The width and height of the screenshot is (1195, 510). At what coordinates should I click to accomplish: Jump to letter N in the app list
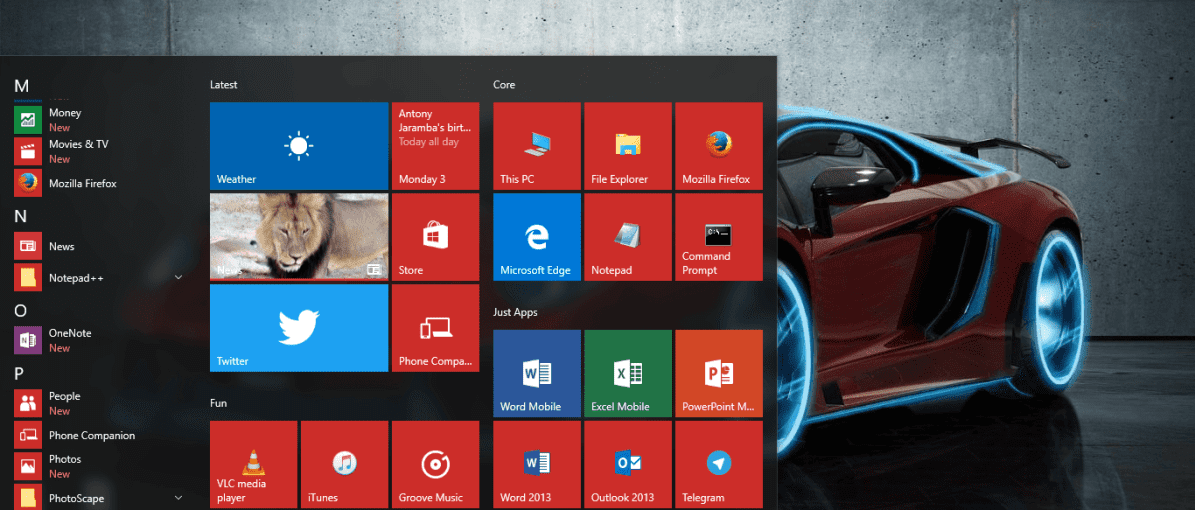tap(21, 216)
